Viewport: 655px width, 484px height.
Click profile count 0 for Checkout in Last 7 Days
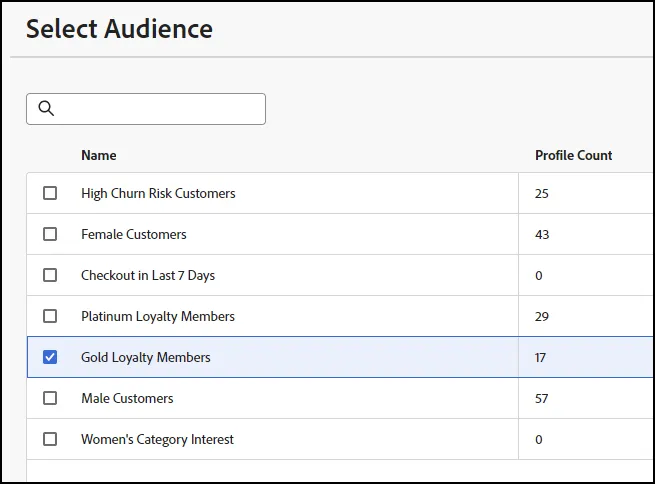click(539, 276)
